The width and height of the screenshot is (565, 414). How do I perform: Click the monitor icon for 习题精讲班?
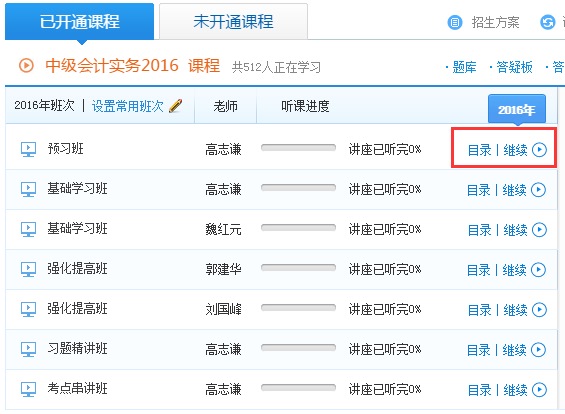coord(28,349)
